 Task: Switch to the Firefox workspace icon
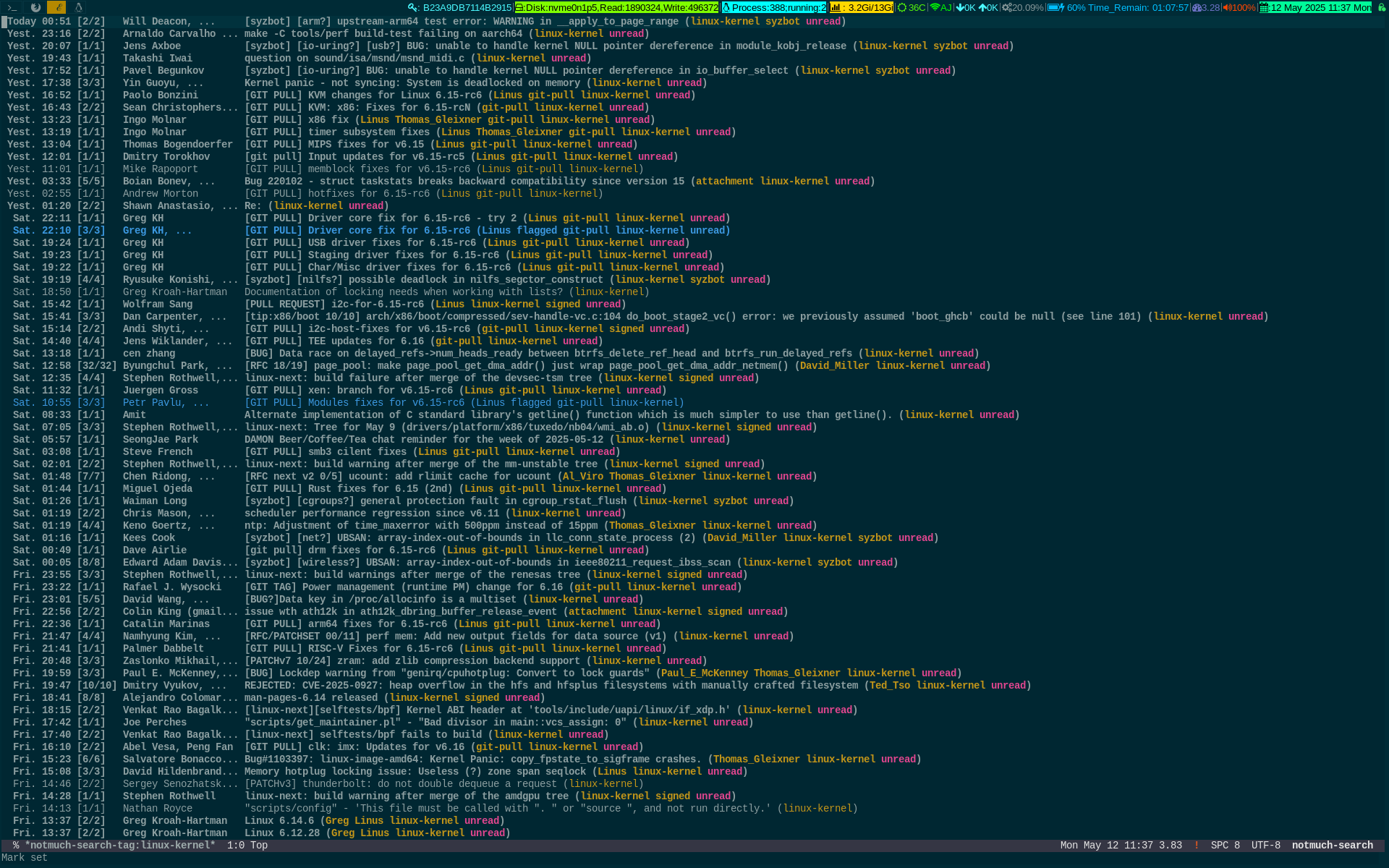(x=35, y=7)
